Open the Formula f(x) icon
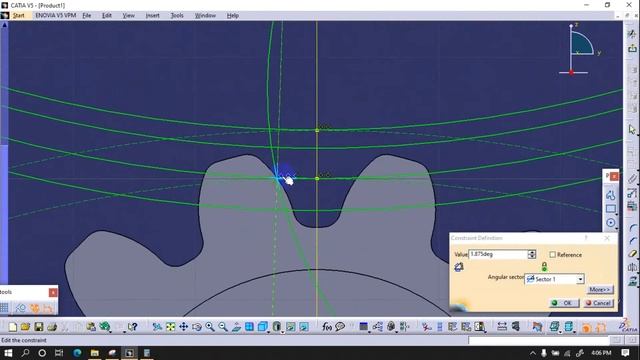The width and height of the screenshot is (640, 360). coord(327,327)
